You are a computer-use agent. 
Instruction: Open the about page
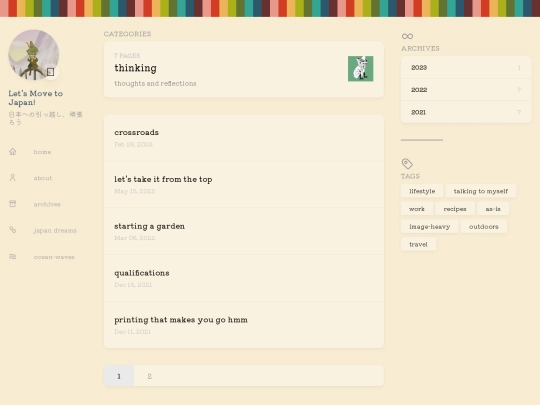point(43,178)
